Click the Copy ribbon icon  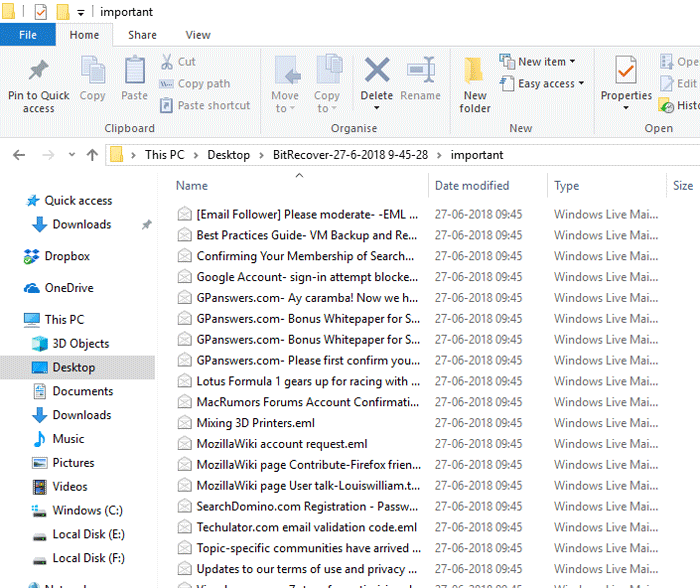(x=92, y=70)
